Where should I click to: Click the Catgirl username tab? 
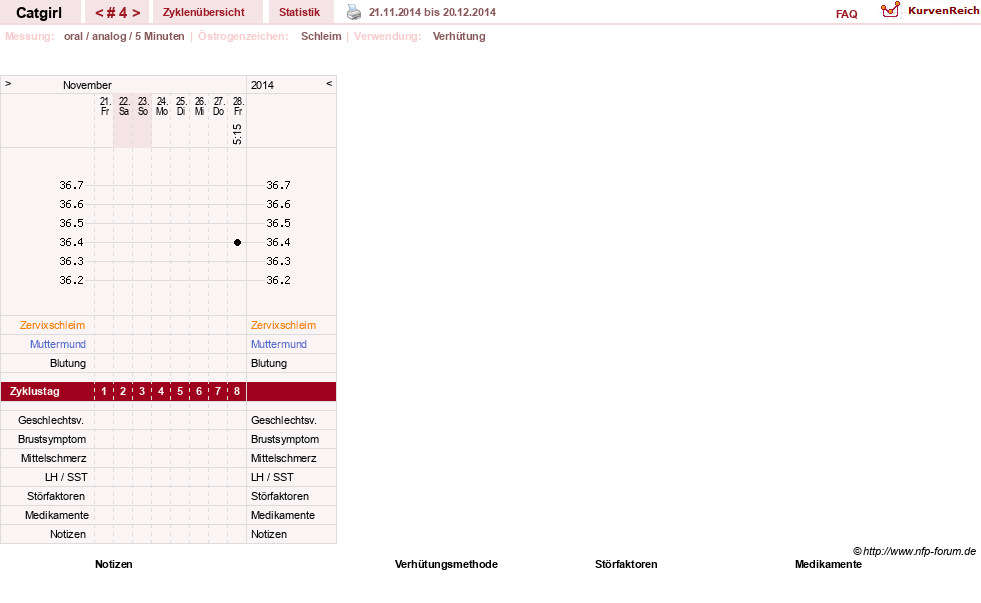pos(39,13)
